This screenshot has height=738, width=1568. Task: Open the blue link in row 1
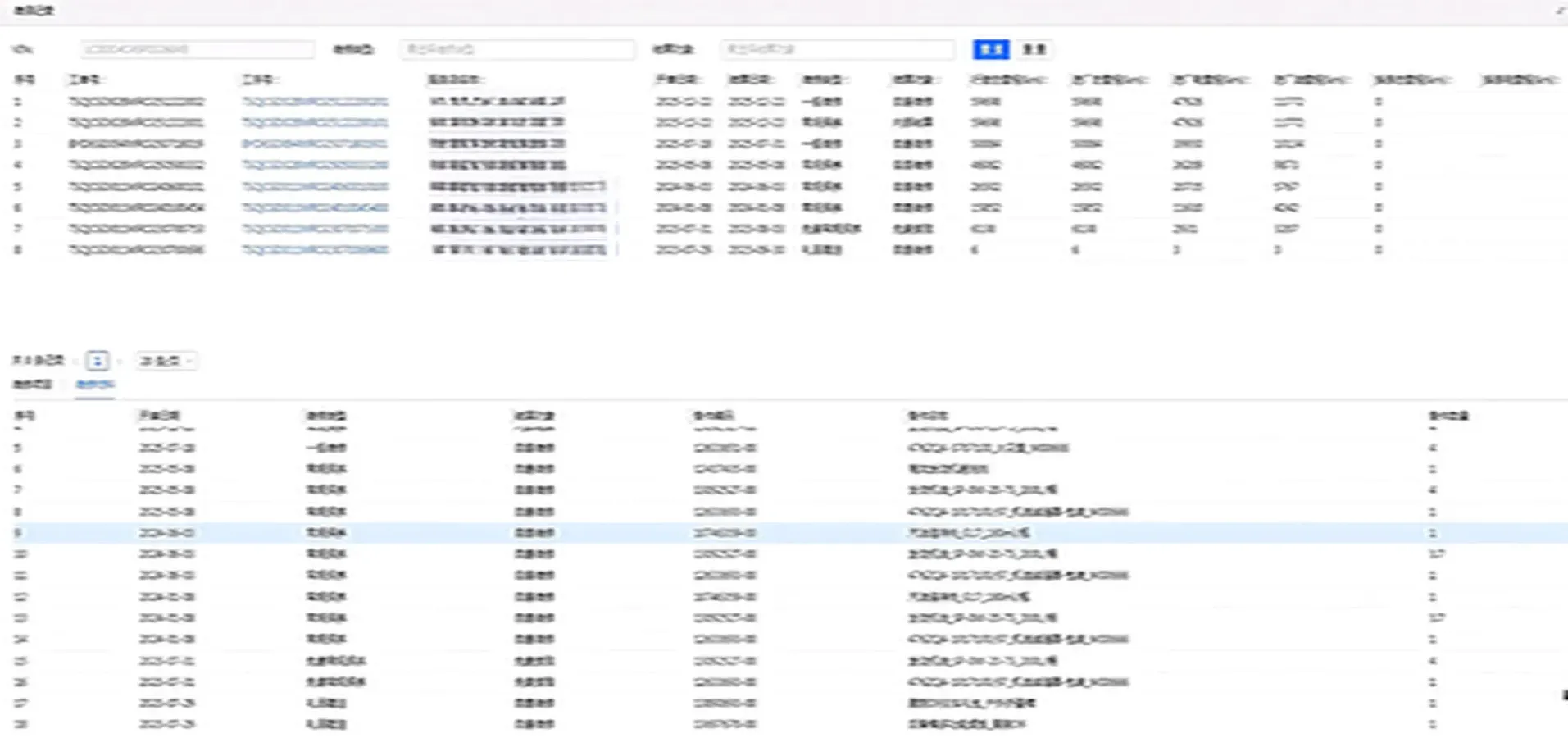pyautogui.click(x=315, y=102)
